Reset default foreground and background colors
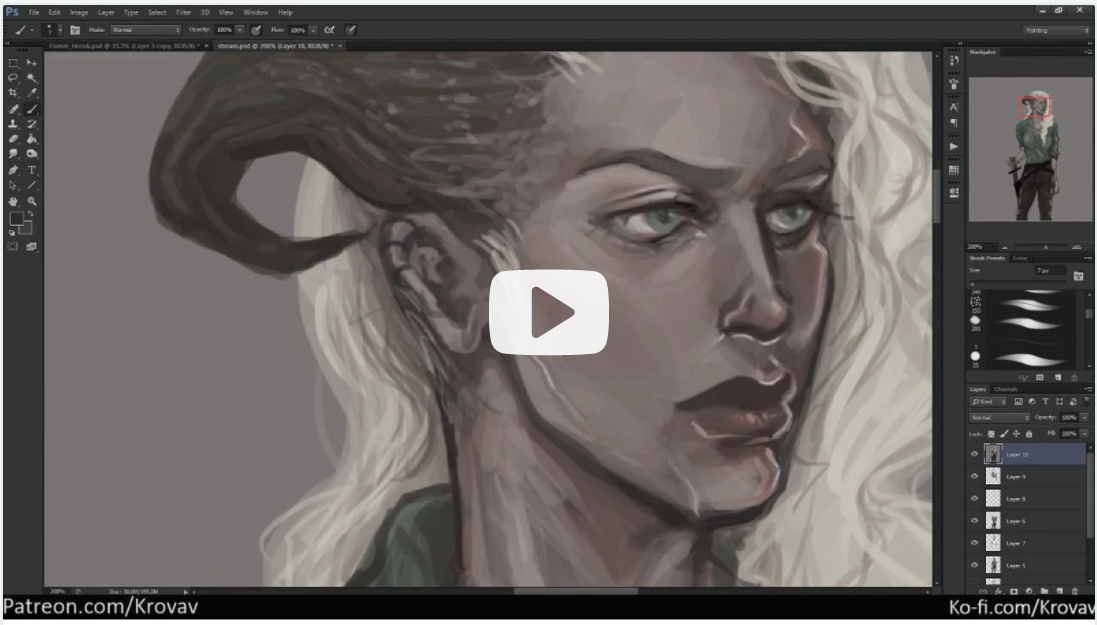This screenshot has width=1097, height=625. (x=12, y=232)
